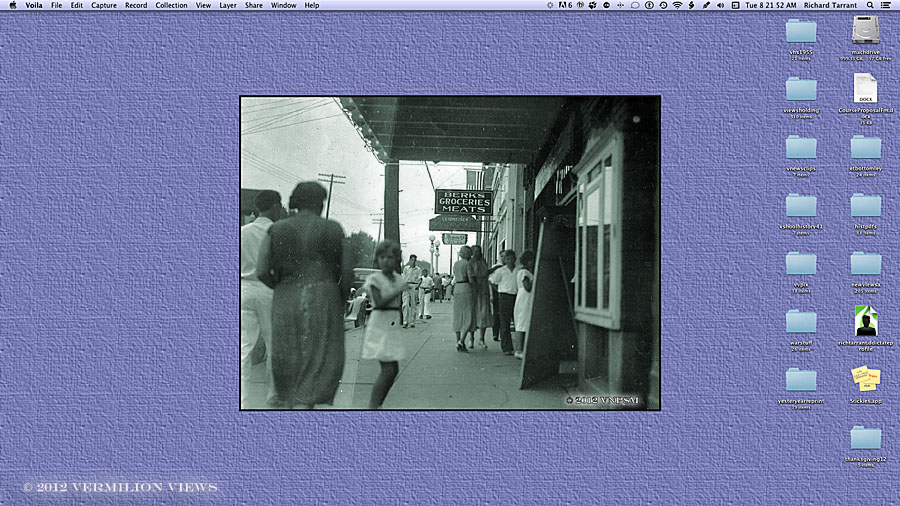Open the View menu

(x=203, y=5)
